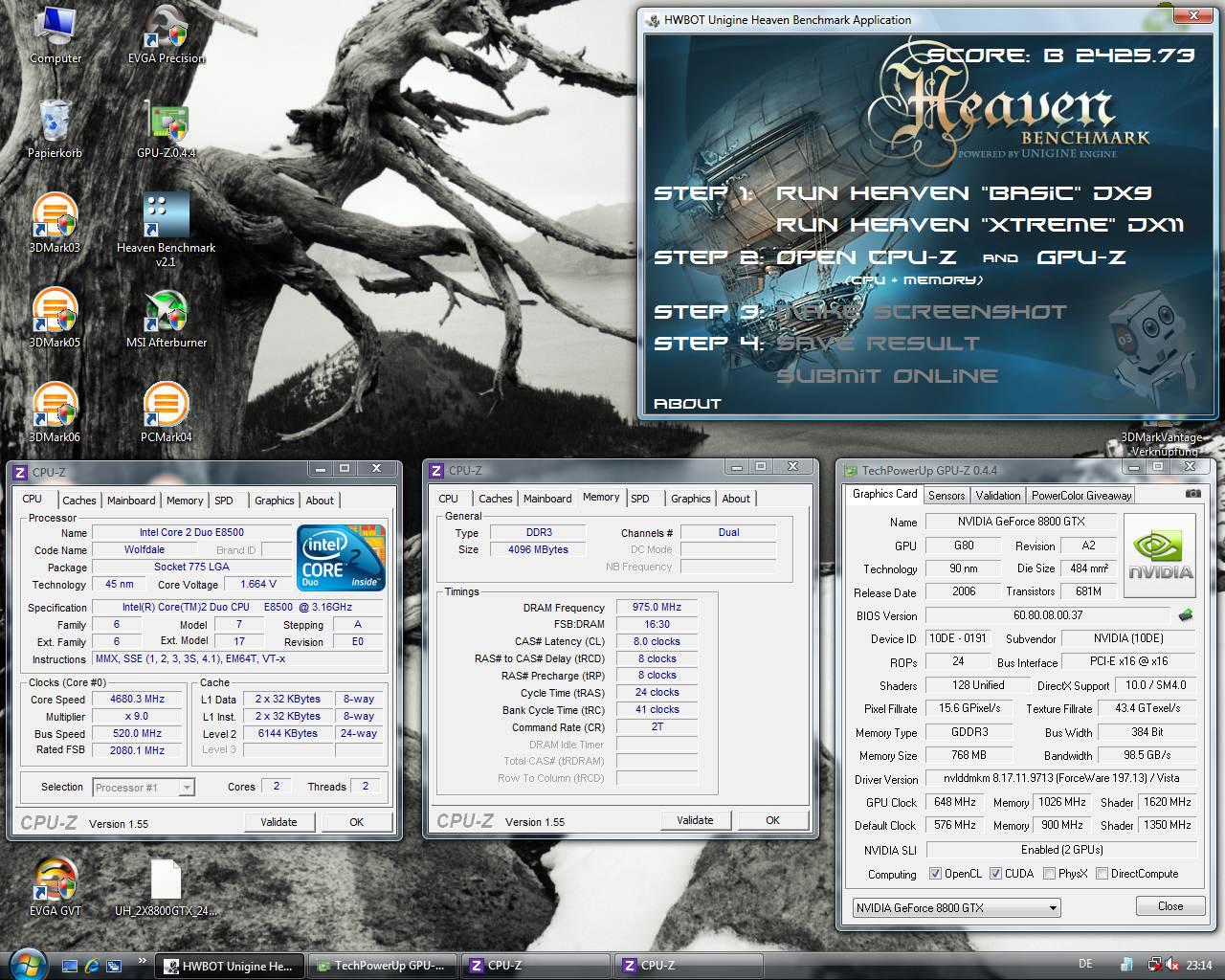Launch 3DMark05 shortcut
Screen dimensions: 1225x980
55,318
